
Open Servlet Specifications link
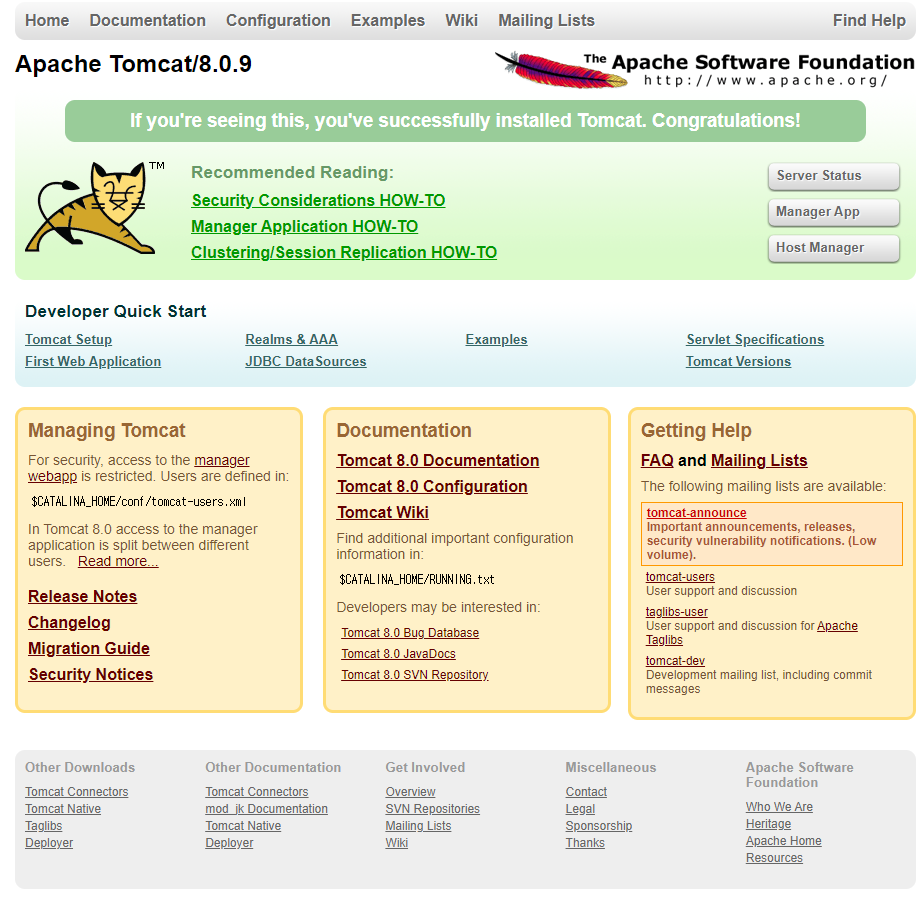coord(755,340)
